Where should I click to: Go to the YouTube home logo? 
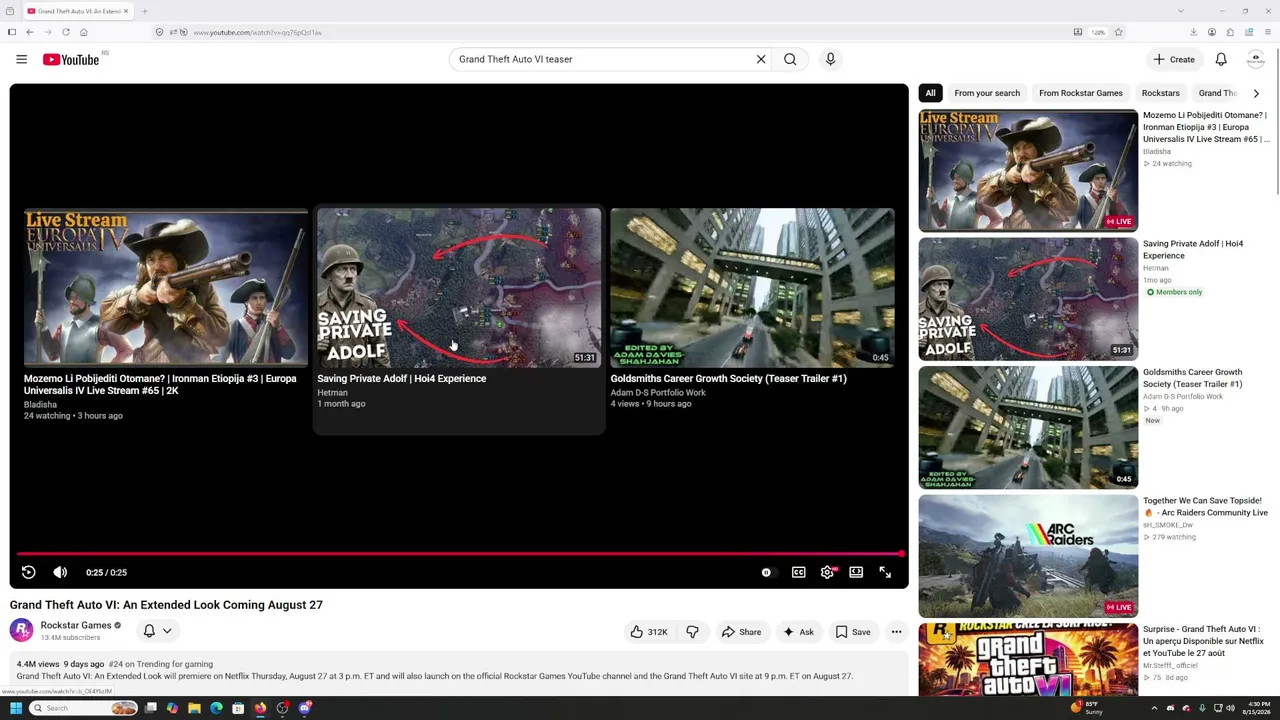pos(71,60)
